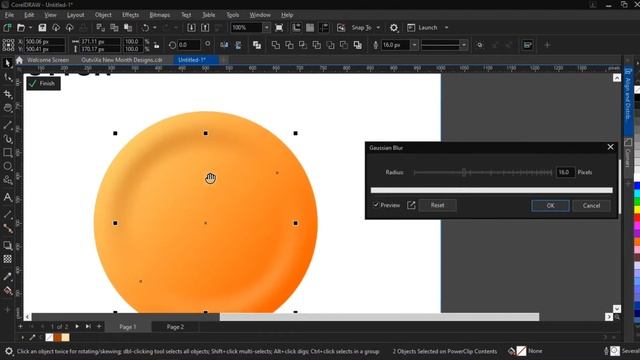The height and width of the screenshot is (360, 640).
Task: Click Cancel in the Gaussian Blur dialog
Action: click(x=591, y=205)
